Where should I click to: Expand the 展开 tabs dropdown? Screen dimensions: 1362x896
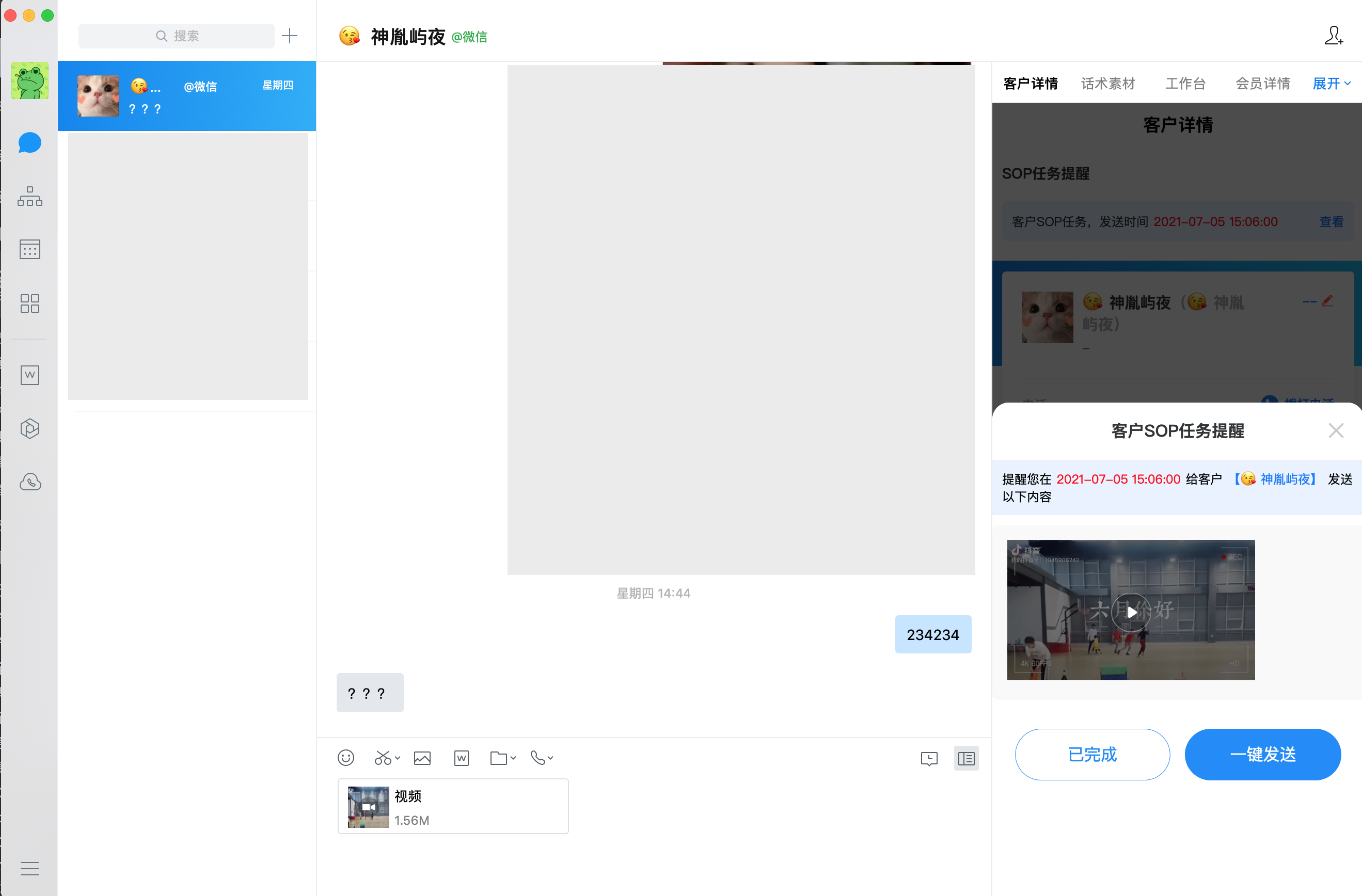(x=1331, y=84)
